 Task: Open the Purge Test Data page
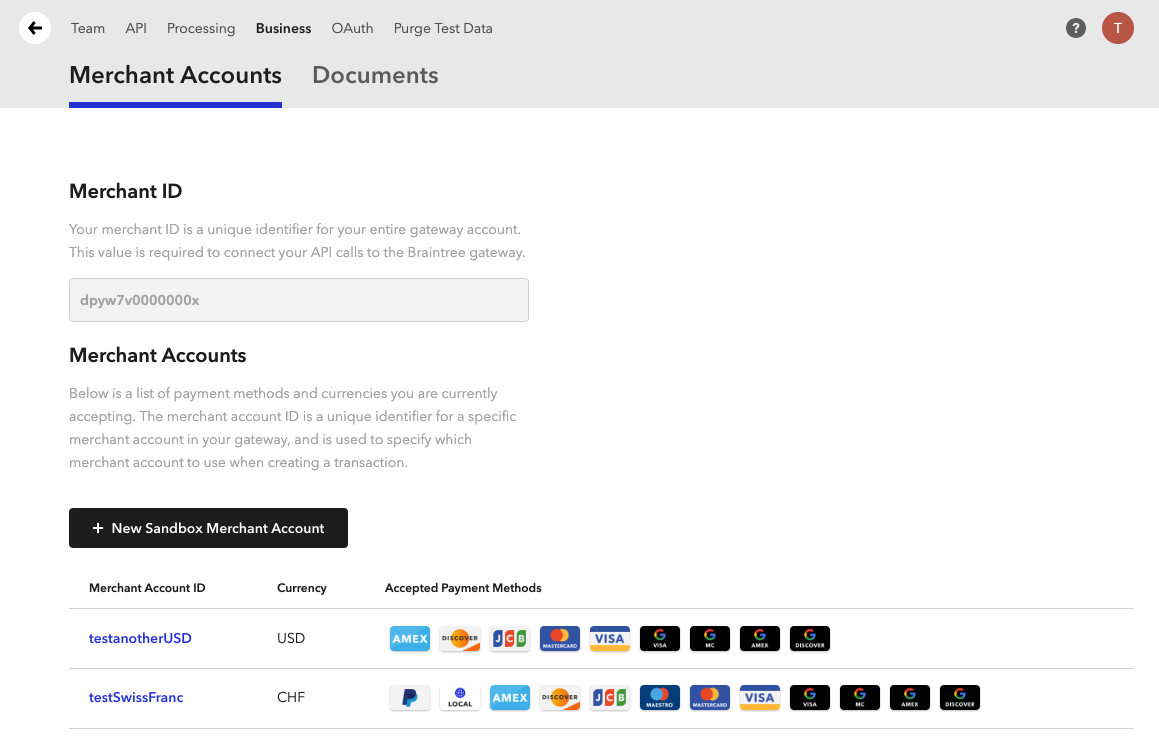coord(442,28)
